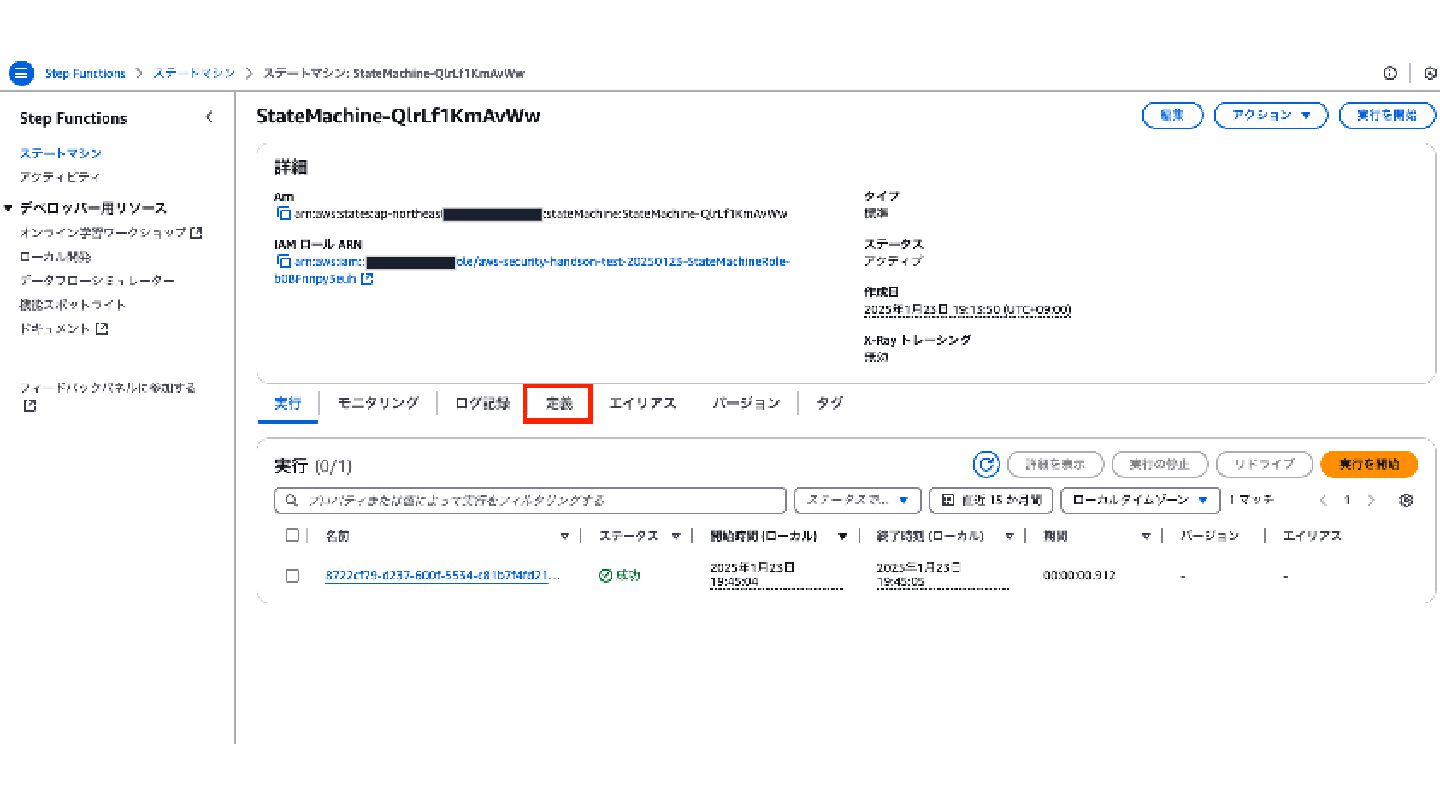The image size is (1440, 810).
Task: Go to the previous page of executions
Action: 1323,500
